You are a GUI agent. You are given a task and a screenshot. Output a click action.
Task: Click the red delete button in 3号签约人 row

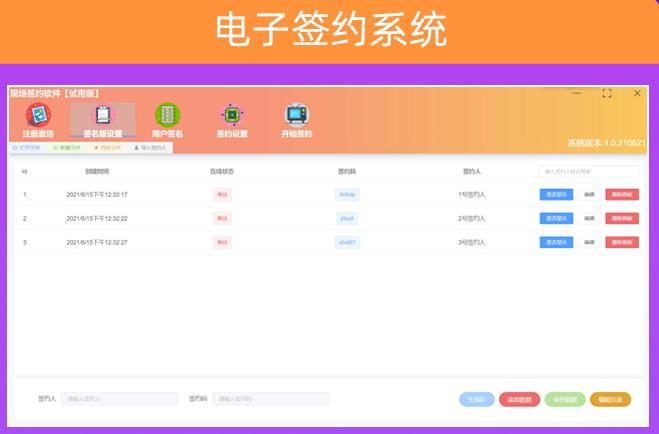pos(622,242)
